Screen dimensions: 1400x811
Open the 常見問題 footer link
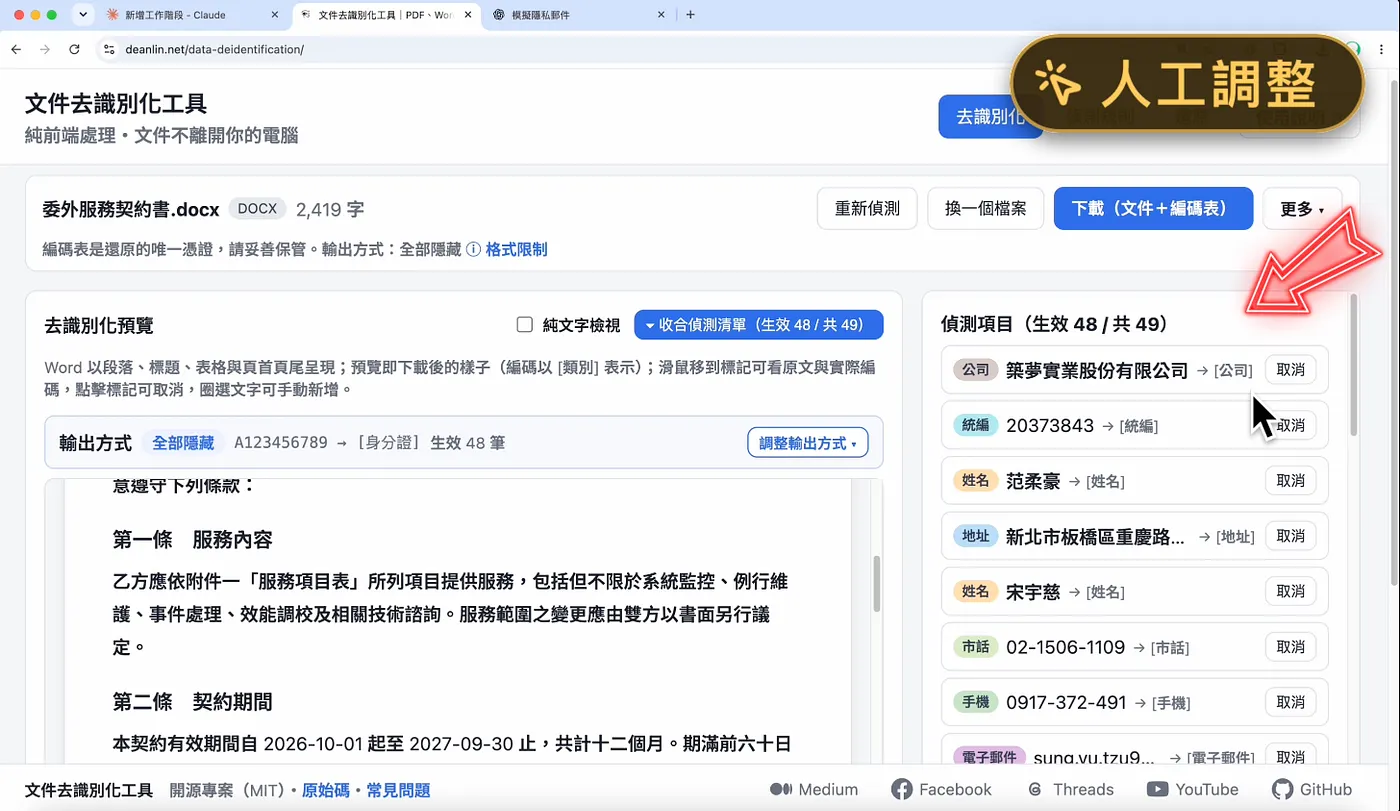pos(398,790)
